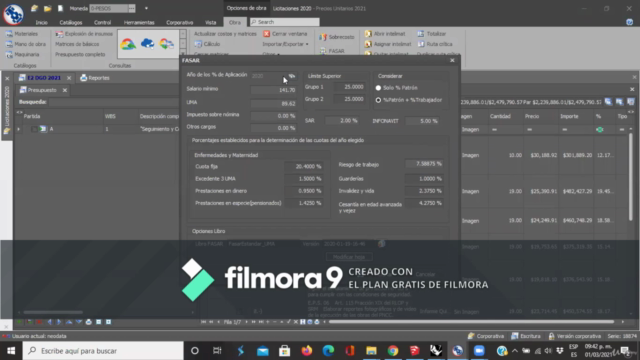The image size is (640, 360).
Task: Click Totalizar in the ribbon
Action: [x=432, y=34]
